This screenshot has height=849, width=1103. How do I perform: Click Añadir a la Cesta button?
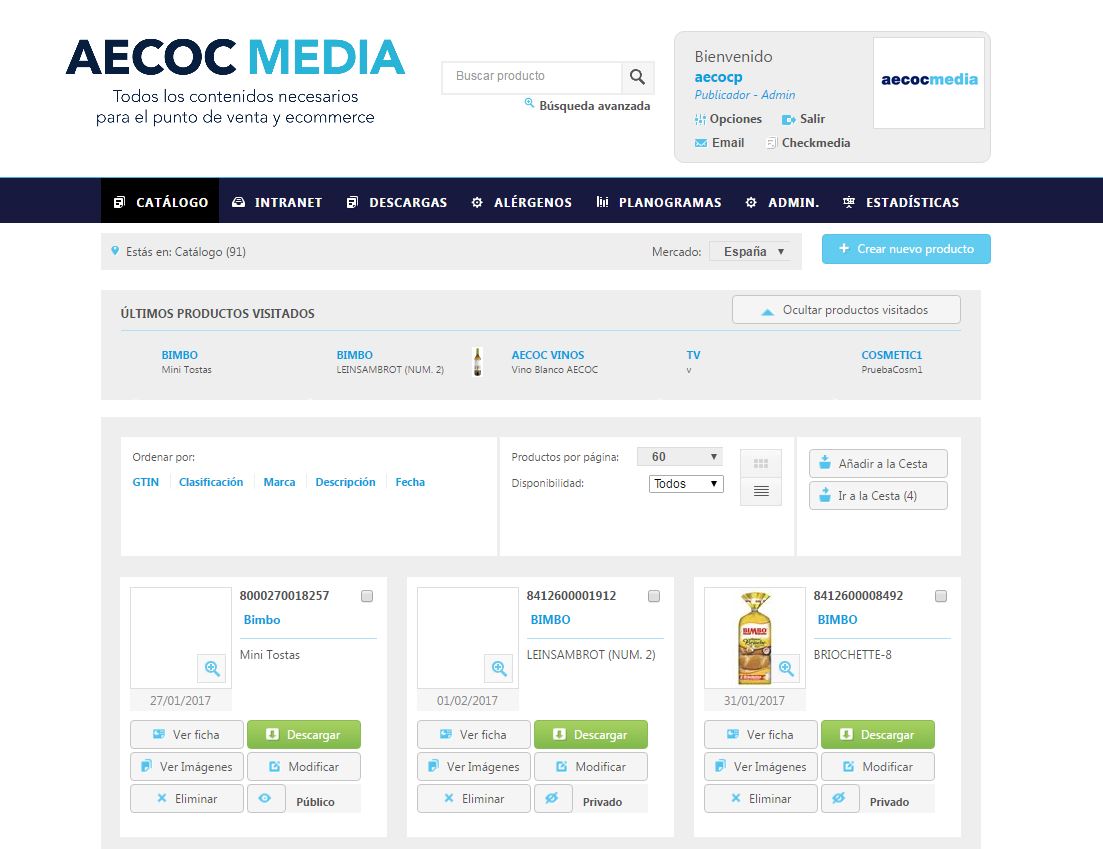[878, 464]
